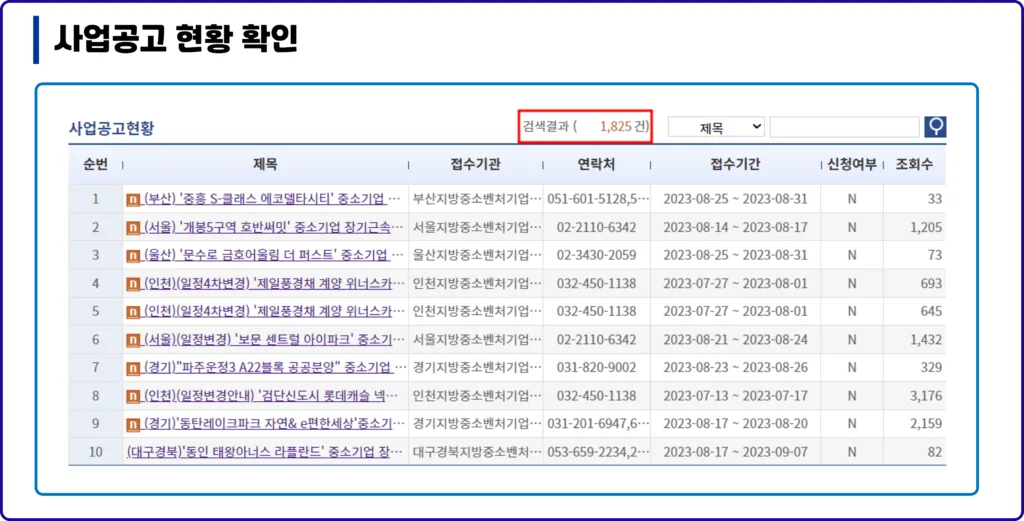Click the view count 329
The image size is (1024, 521).
(x=931, y=368)
